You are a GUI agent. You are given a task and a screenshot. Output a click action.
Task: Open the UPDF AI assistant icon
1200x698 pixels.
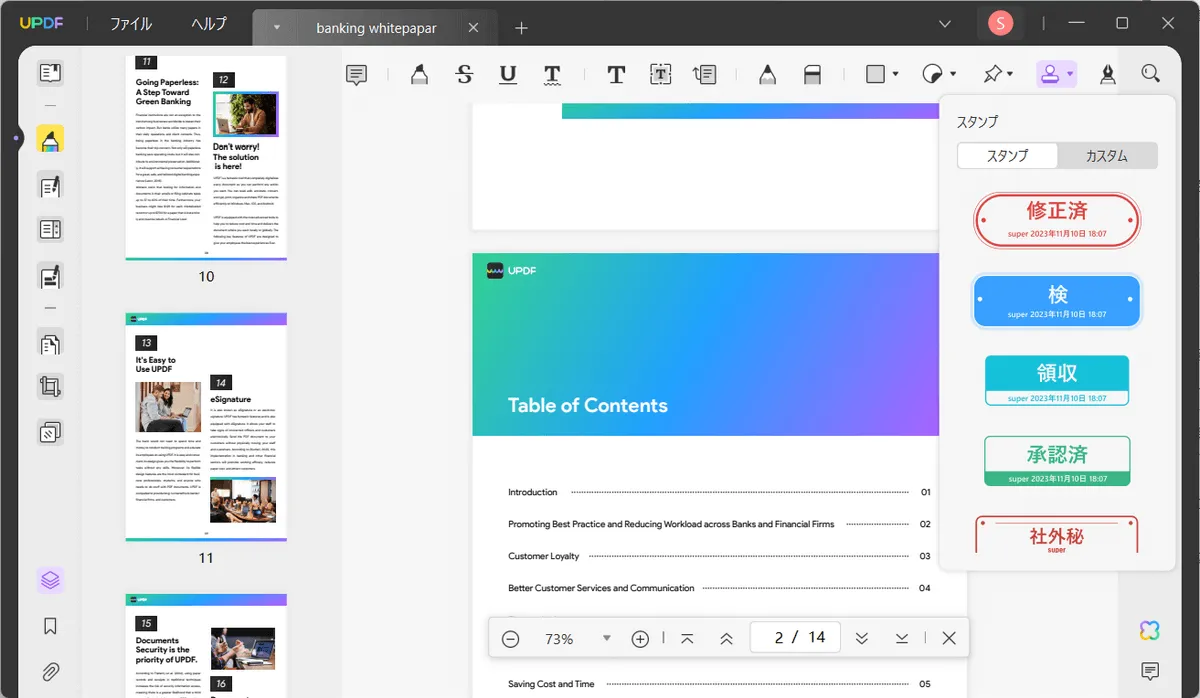(1150, 630)
